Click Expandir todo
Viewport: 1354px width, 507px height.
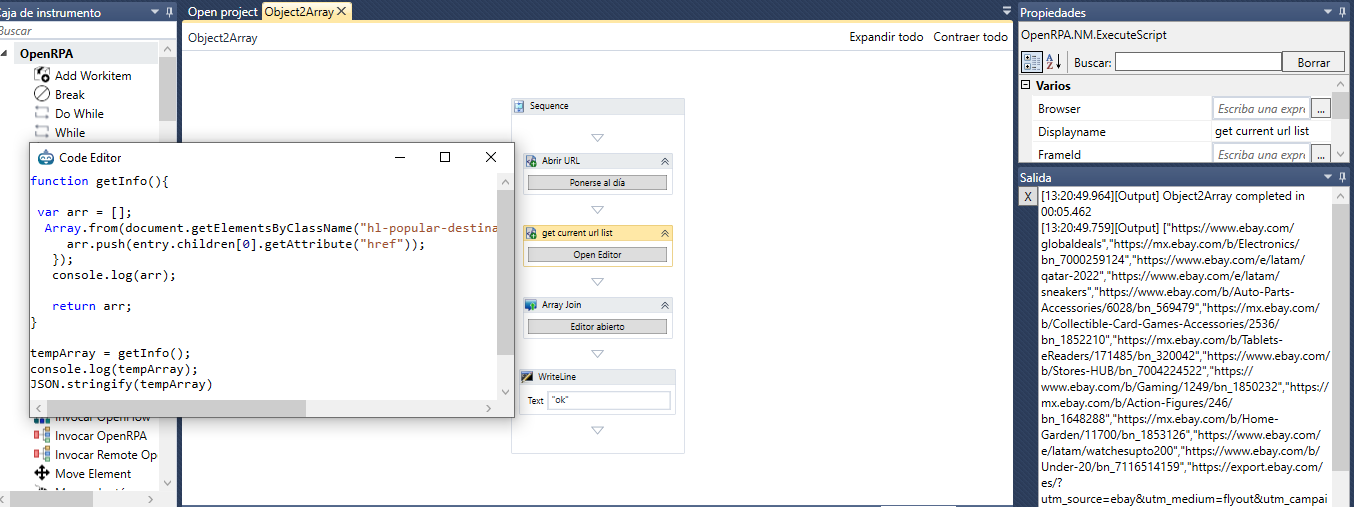(x=886, y=37)
